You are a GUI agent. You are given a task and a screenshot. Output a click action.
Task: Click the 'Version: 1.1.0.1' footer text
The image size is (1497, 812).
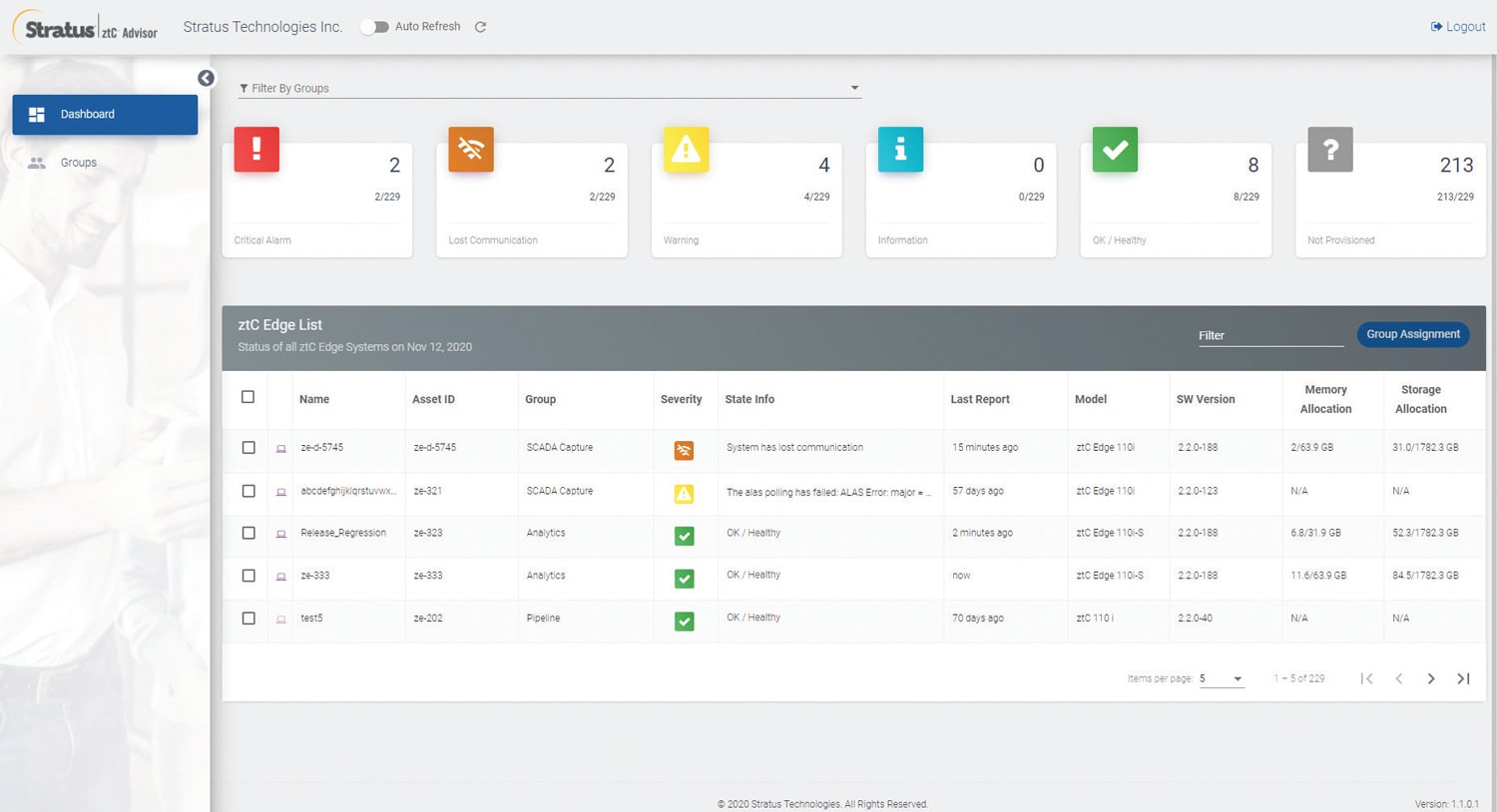click(x=1447, y=804)
